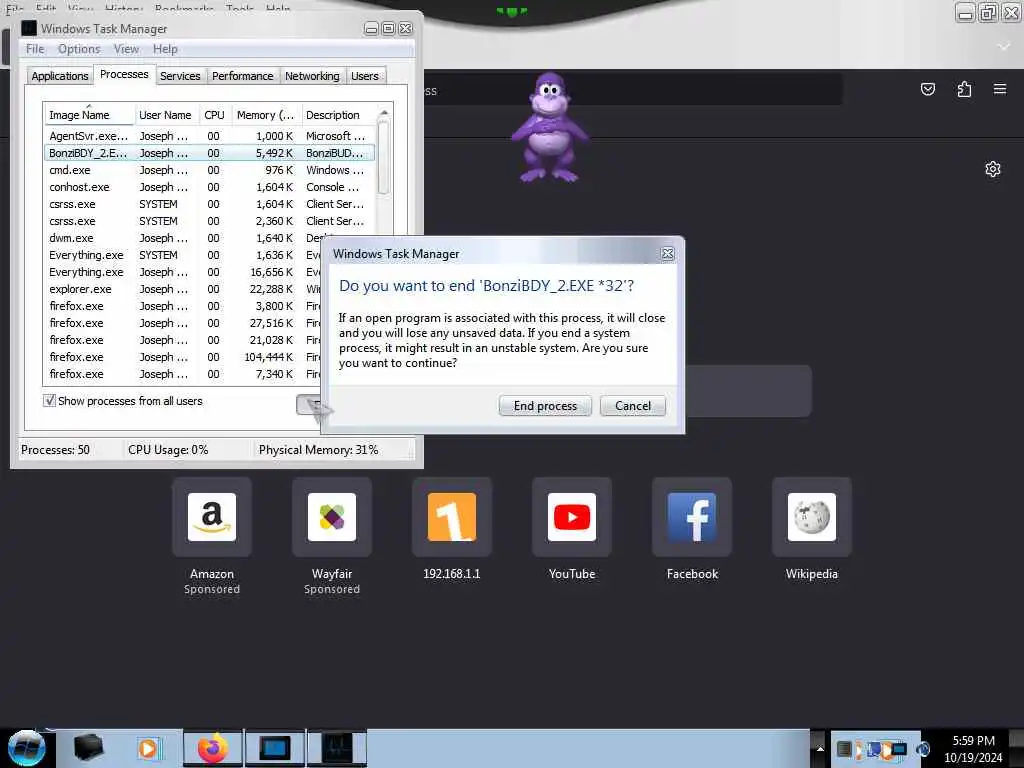Select the Processes tab
Viewport: 1024px width, 768px height.
tap(124, 74)
